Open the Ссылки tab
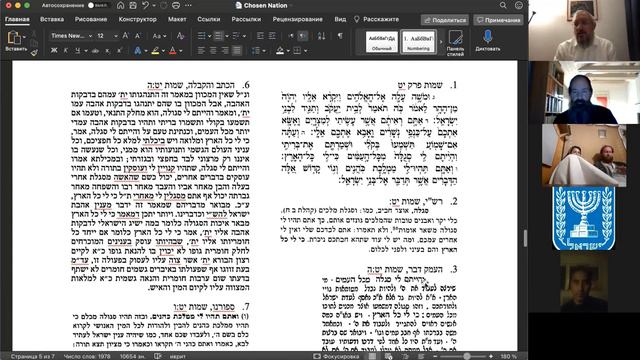Screen dimensions: 640x360 [x=209, y=19]
